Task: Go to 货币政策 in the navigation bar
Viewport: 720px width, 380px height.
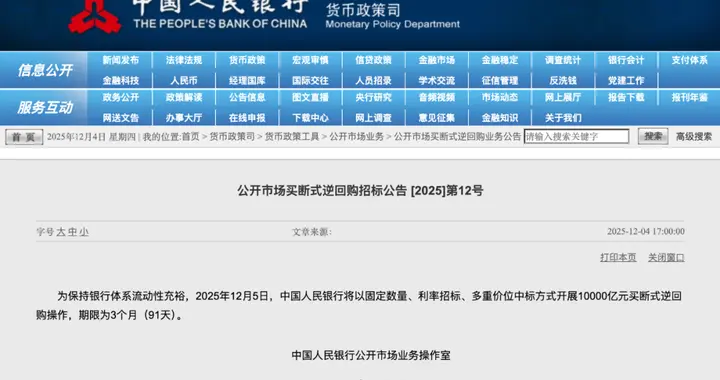Action: click(247, 60)
